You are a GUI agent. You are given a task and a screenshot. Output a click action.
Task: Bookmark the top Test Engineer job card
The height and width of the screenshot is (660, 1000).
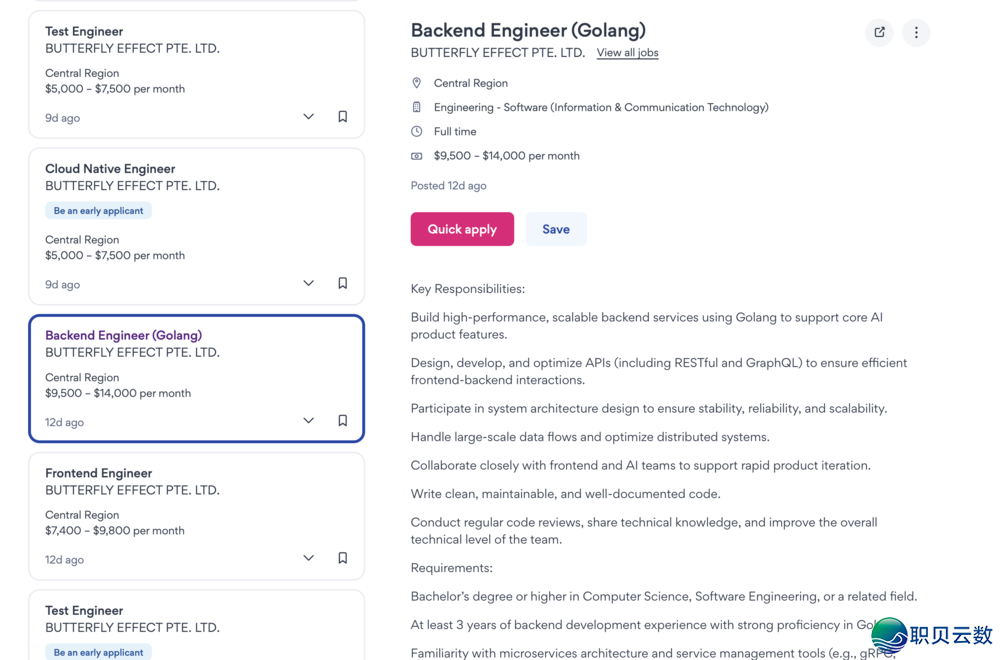click(342, 117)
